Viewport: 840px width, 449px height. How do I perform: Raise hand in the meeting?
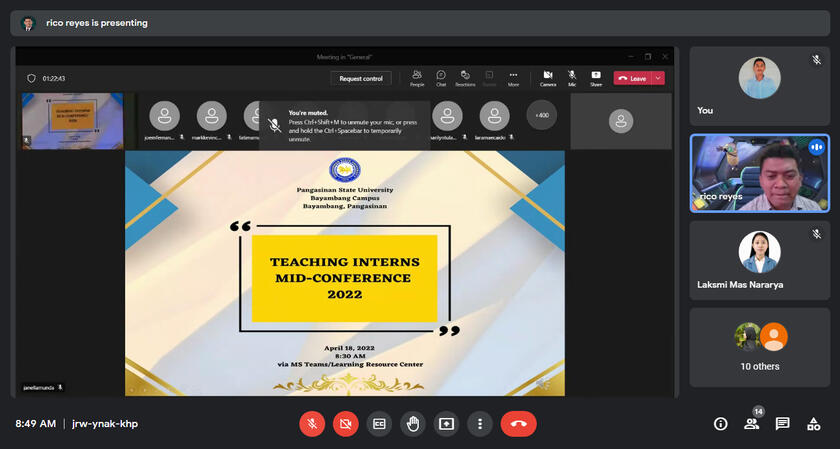[x=413, y=424]
